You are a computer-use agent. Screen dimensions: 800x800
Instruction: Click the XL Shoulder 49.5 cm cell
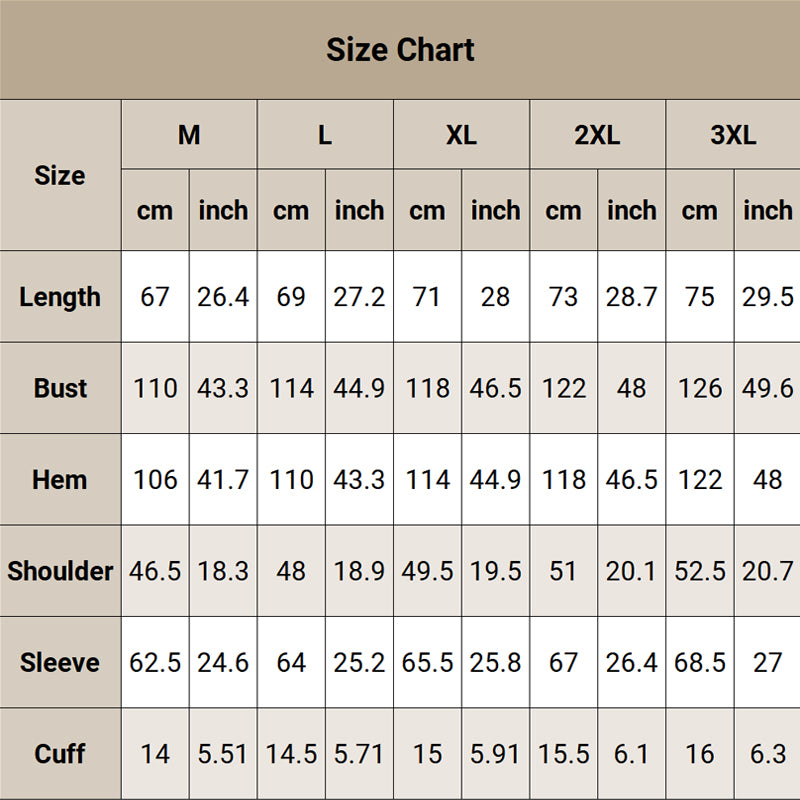tap(427, 571)
